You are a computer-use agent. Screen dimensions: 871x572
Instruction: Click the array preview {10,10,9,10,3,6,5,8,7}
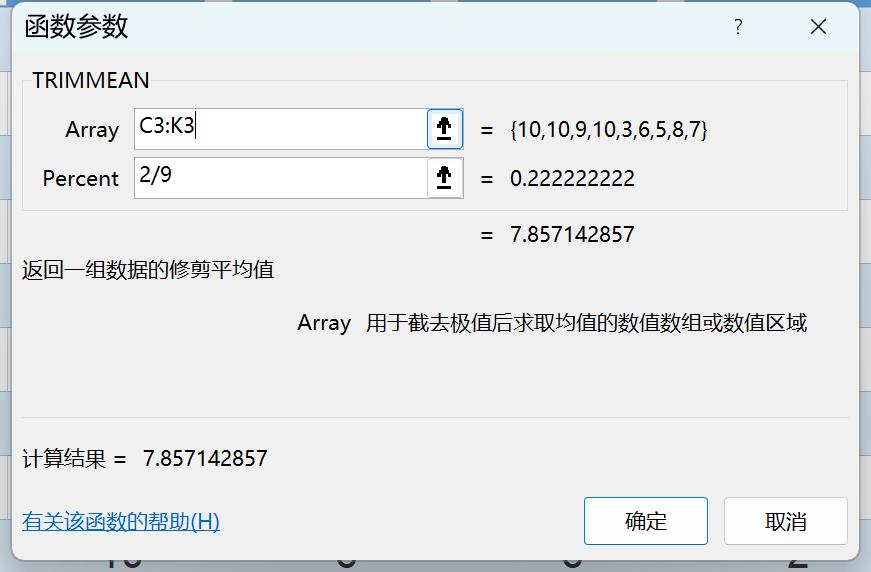(609, 129)
